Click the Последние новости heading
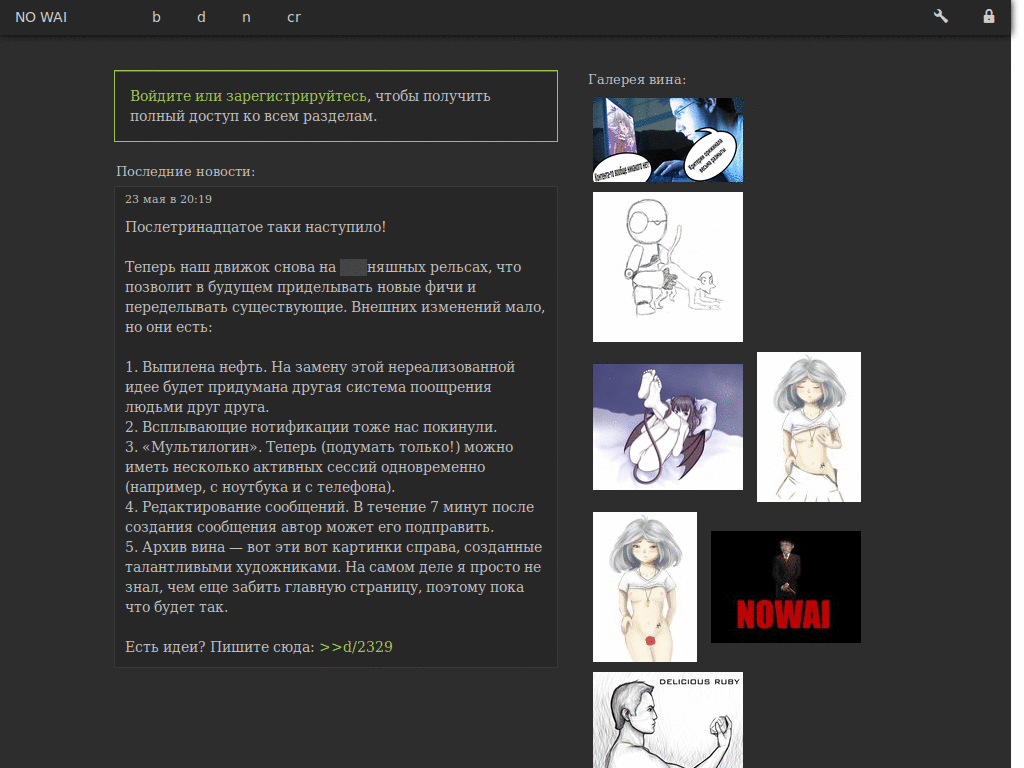This screenshot has height=768, width=1024. [185, 172]
